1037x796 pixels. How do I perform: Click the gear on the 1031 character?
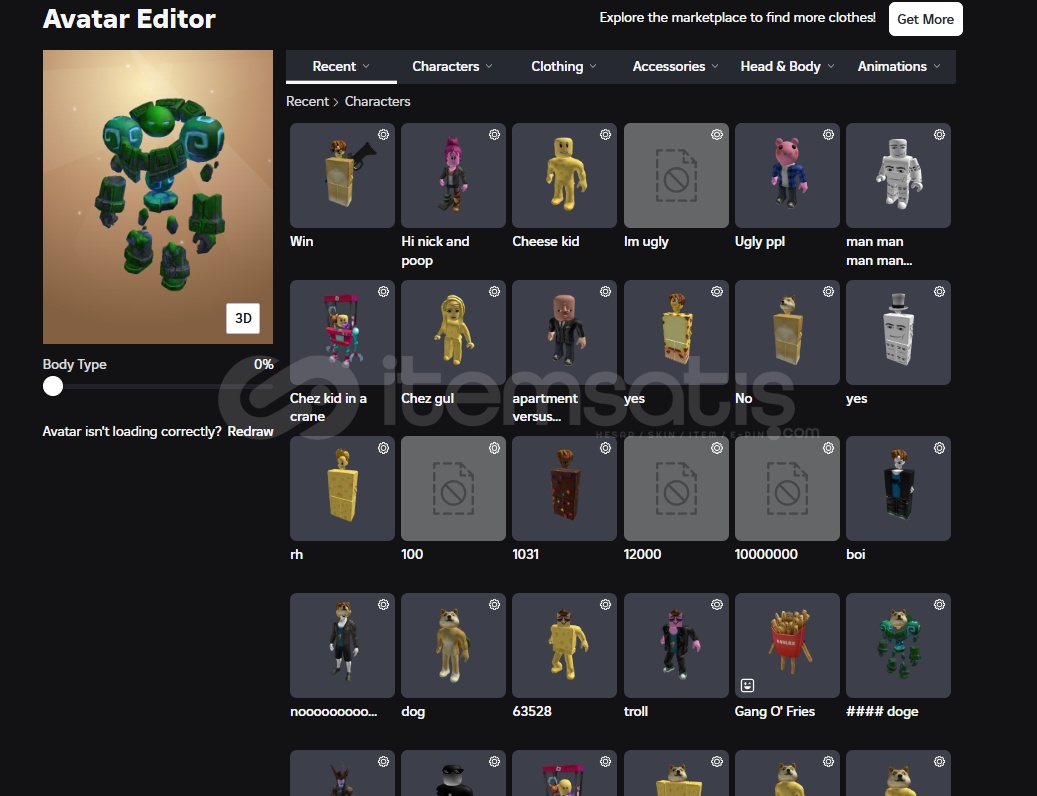pos(606,448)
